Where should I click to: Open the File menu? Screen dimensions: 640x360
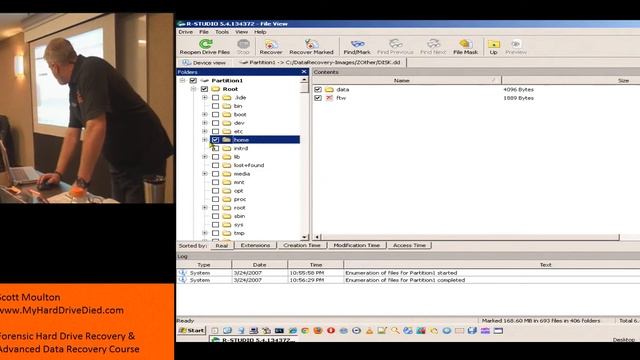[x=204, y=32]
